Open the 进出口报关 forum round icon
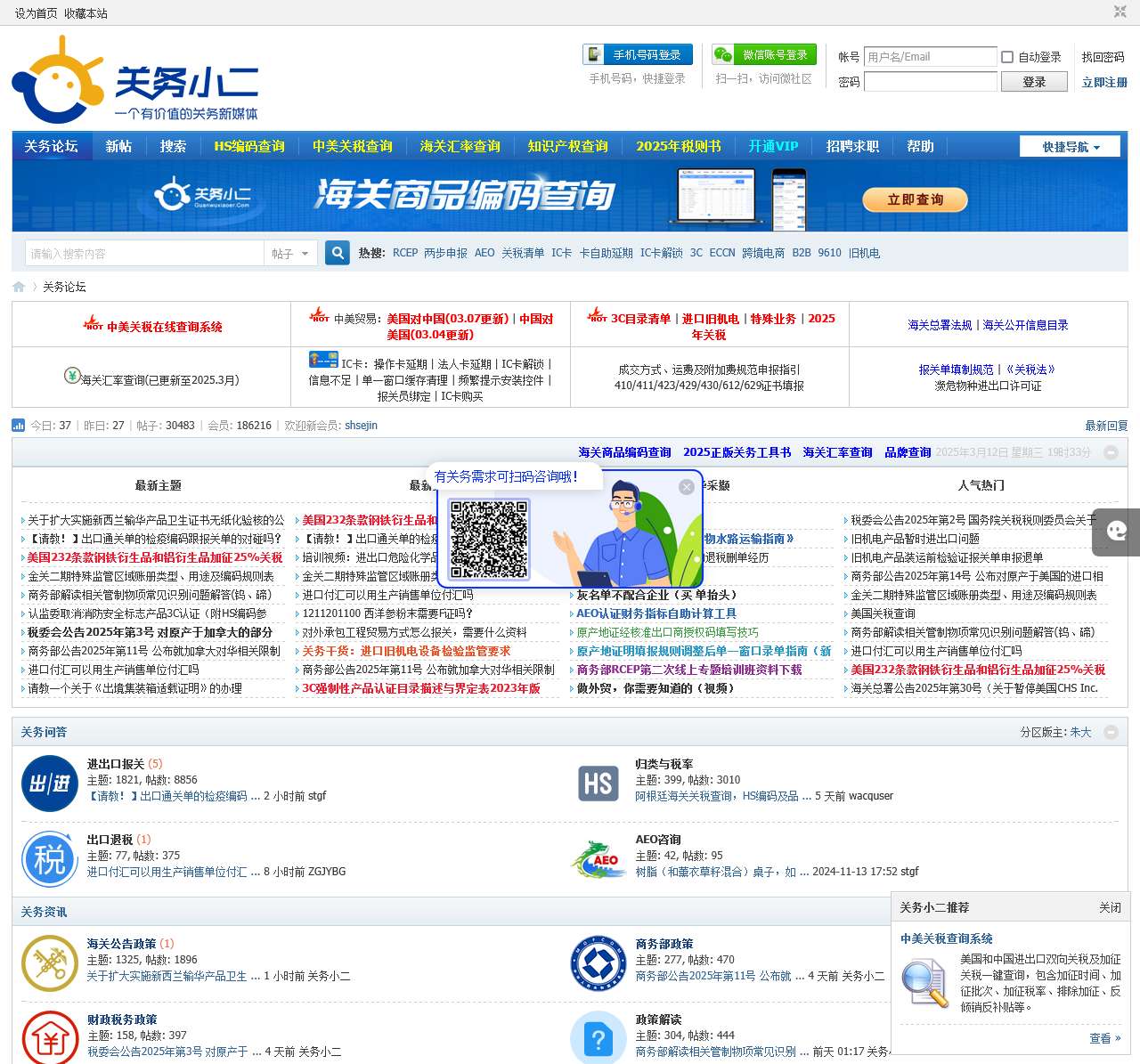The width and height of the screenshot is (1140, 1064). click(50, 784)
